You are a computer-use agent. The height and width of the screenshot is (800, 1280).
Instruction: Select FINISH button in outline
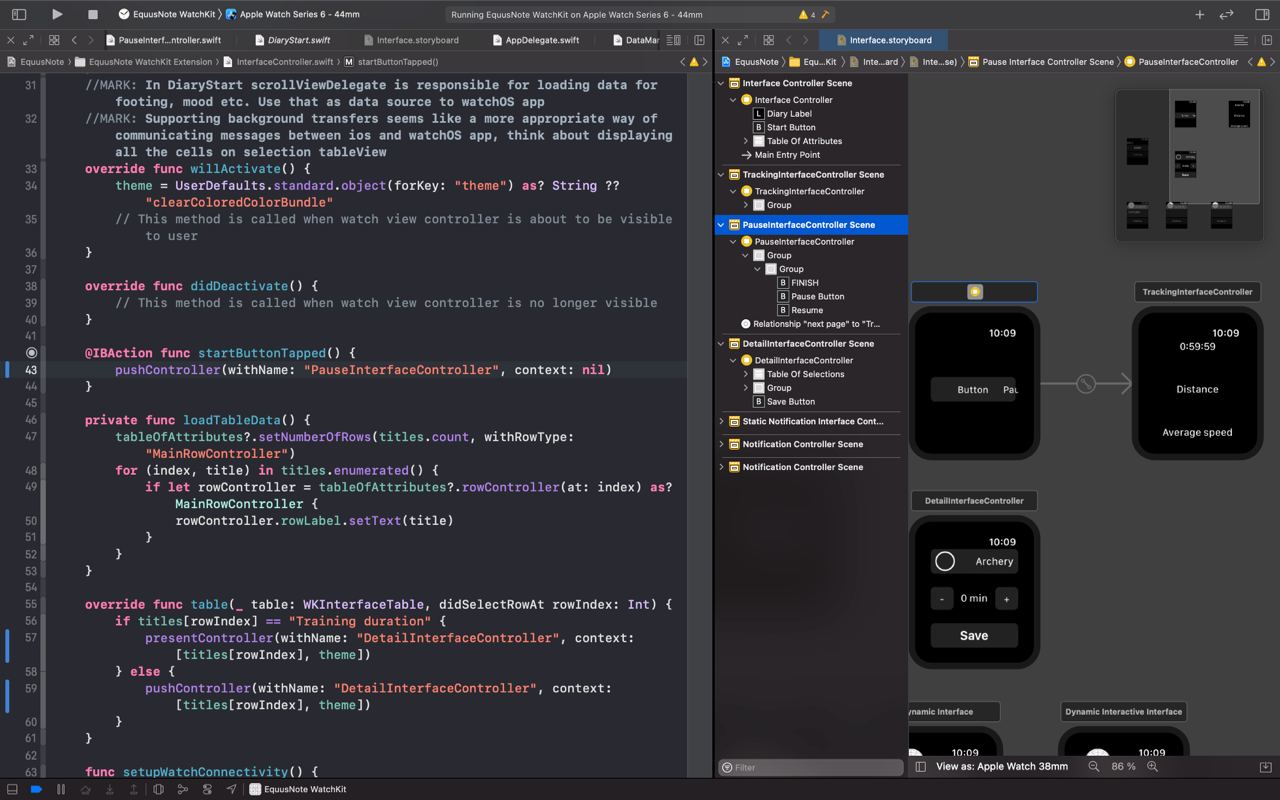(x=798, y=282)
